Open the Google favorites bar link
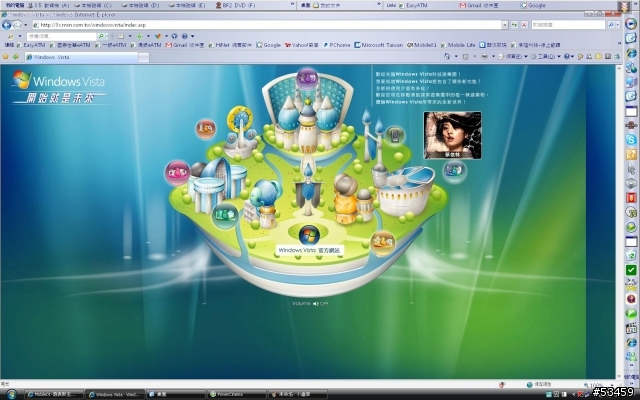 (x=268, y=45)
